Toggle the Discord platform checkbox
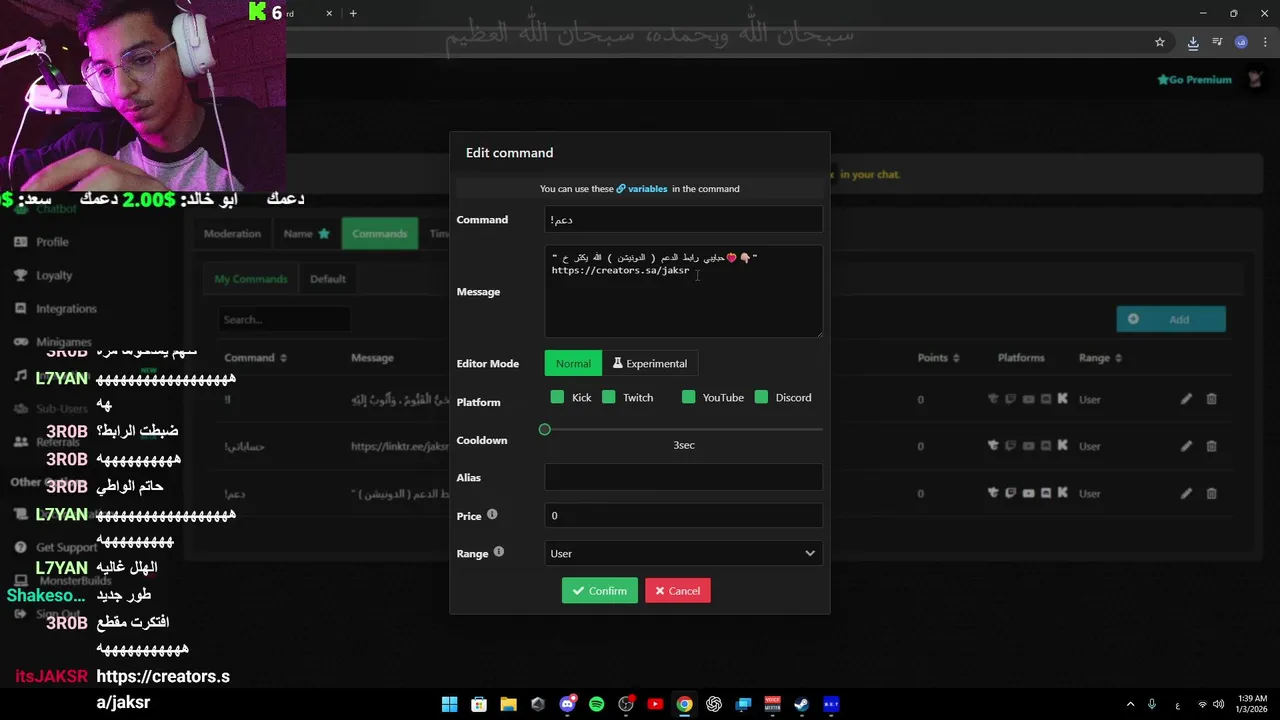The image size is (1280, 720). (761, 397)
